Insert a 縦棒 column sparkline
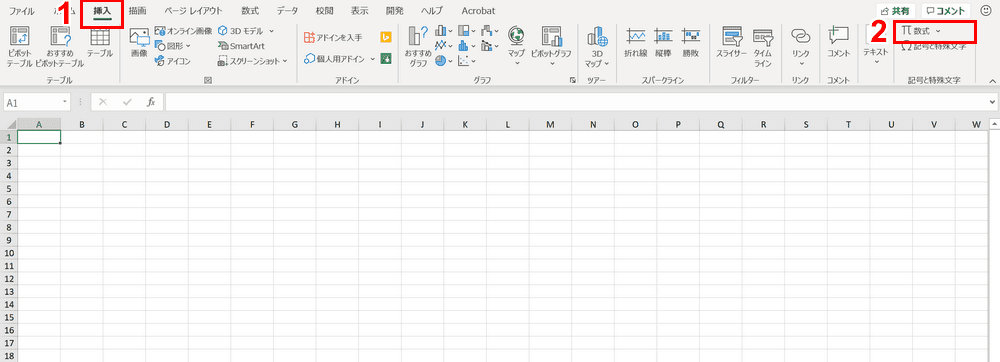This screenshot has width=1000, height=362. pos(663,42)
